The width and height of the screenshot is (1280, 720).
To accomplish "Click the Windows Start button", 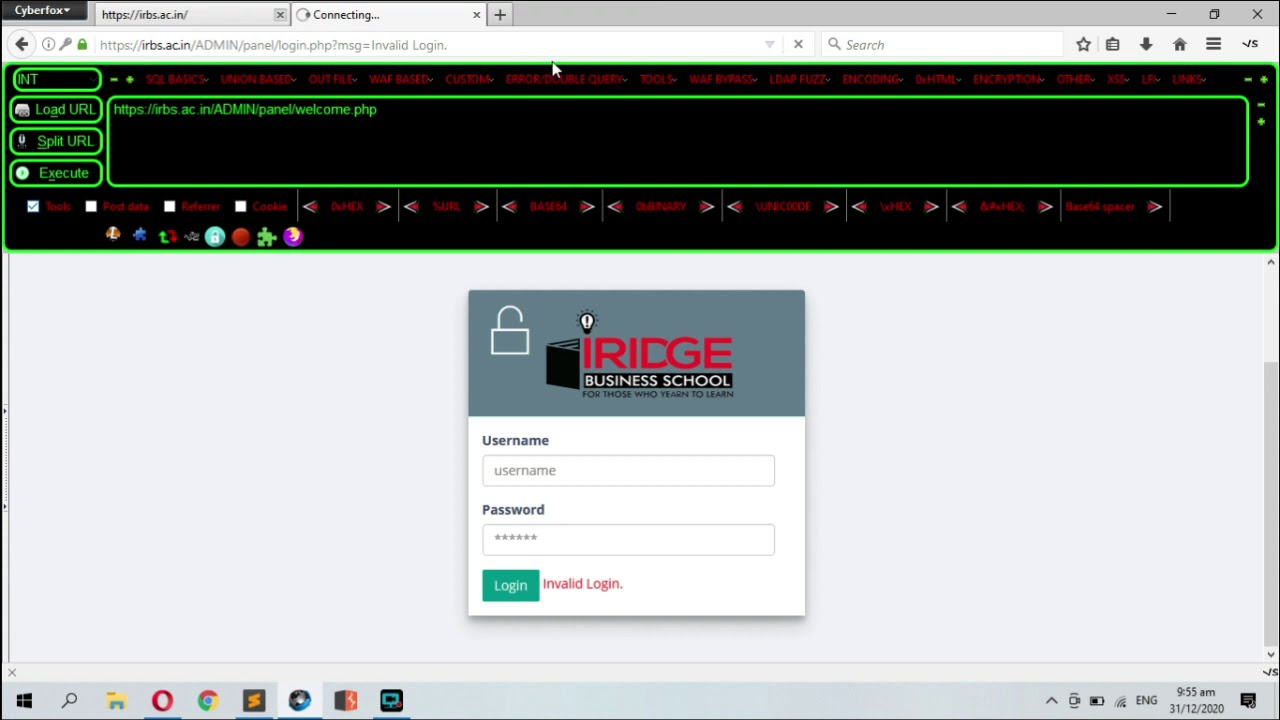I will click(24, 700).
